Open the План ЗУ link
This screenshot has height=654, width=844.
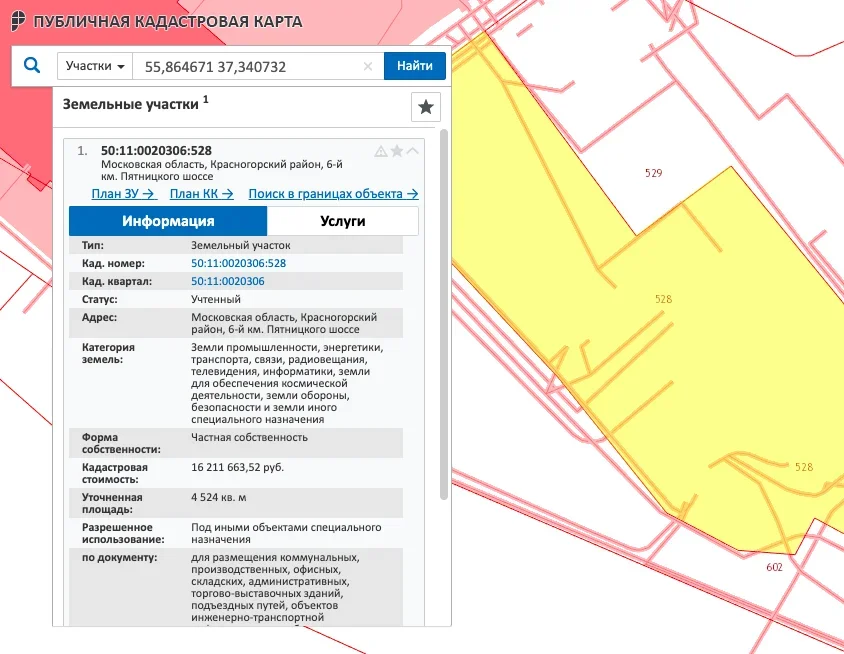pos(124,194)
